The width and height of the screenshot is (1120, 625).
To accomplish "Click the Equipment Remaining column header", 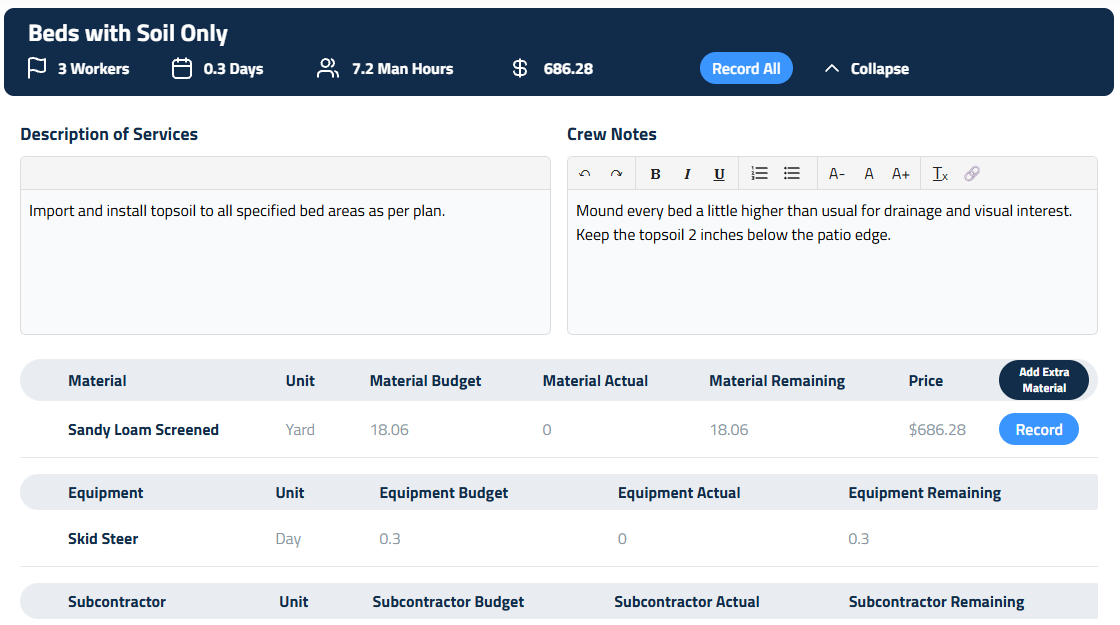I will click(x=924, y=493).
